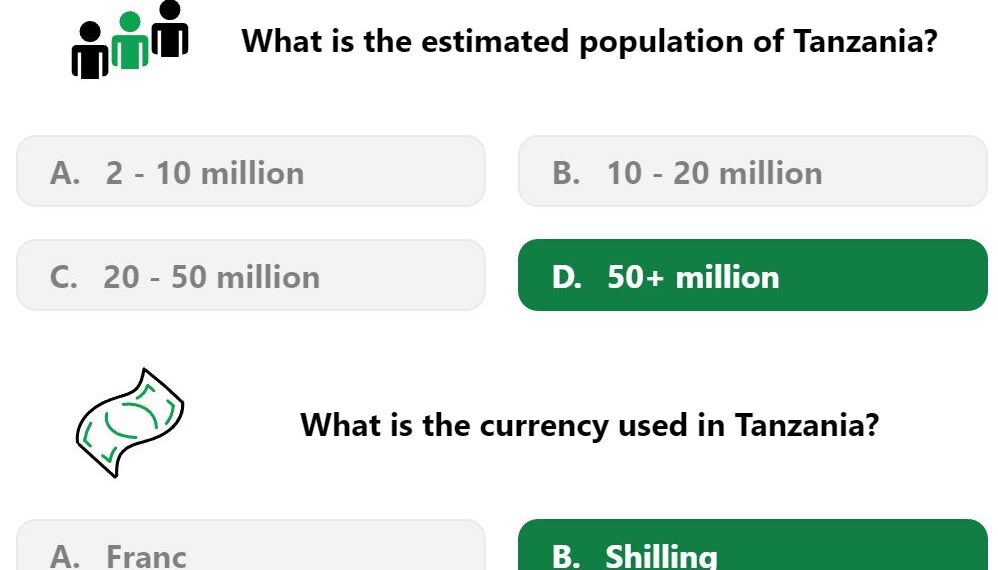
Task: Choose answer C. 20 - 50 million
Action: [x=251, y=275]
